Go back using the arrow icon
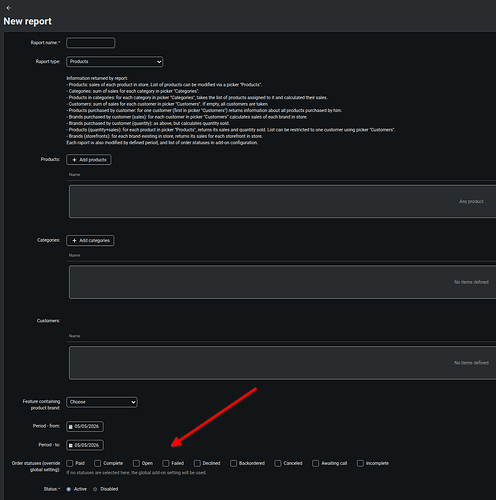 (x=9, y=8)
